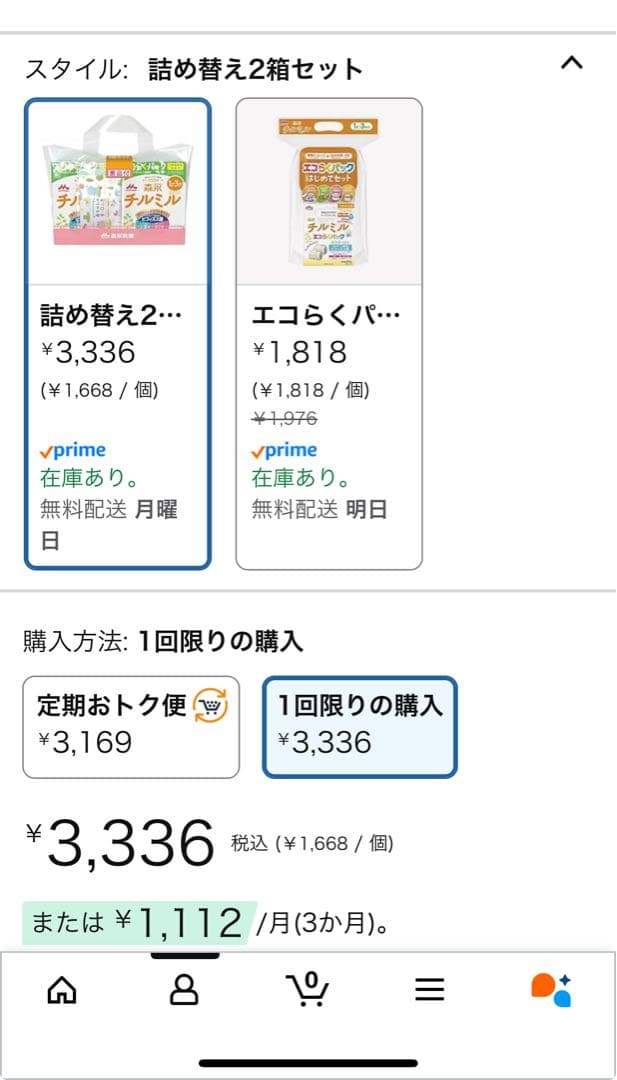Click the Prime badge on the selected style
Image resolution: width=617 pixels, height=1080 pixels.
[73, 450]
